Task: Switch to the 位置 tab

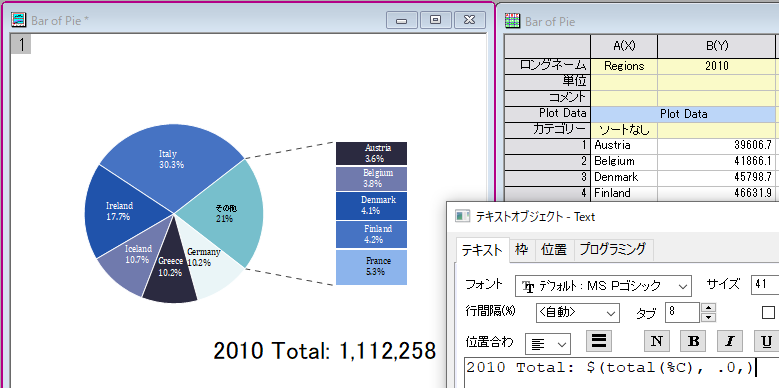Action: pos(554,249)
